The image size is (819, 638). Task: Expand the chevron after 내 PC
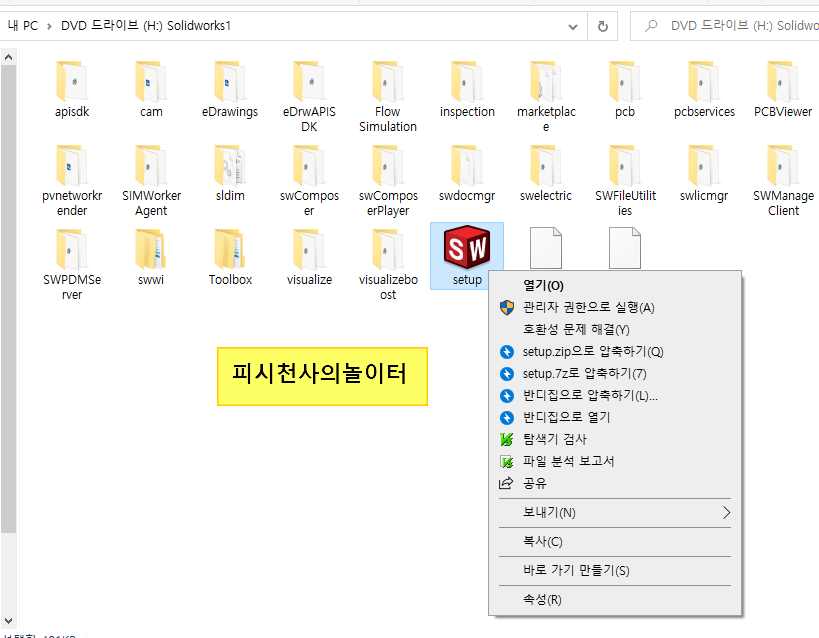pyautogui.click(x=49, y=26)
